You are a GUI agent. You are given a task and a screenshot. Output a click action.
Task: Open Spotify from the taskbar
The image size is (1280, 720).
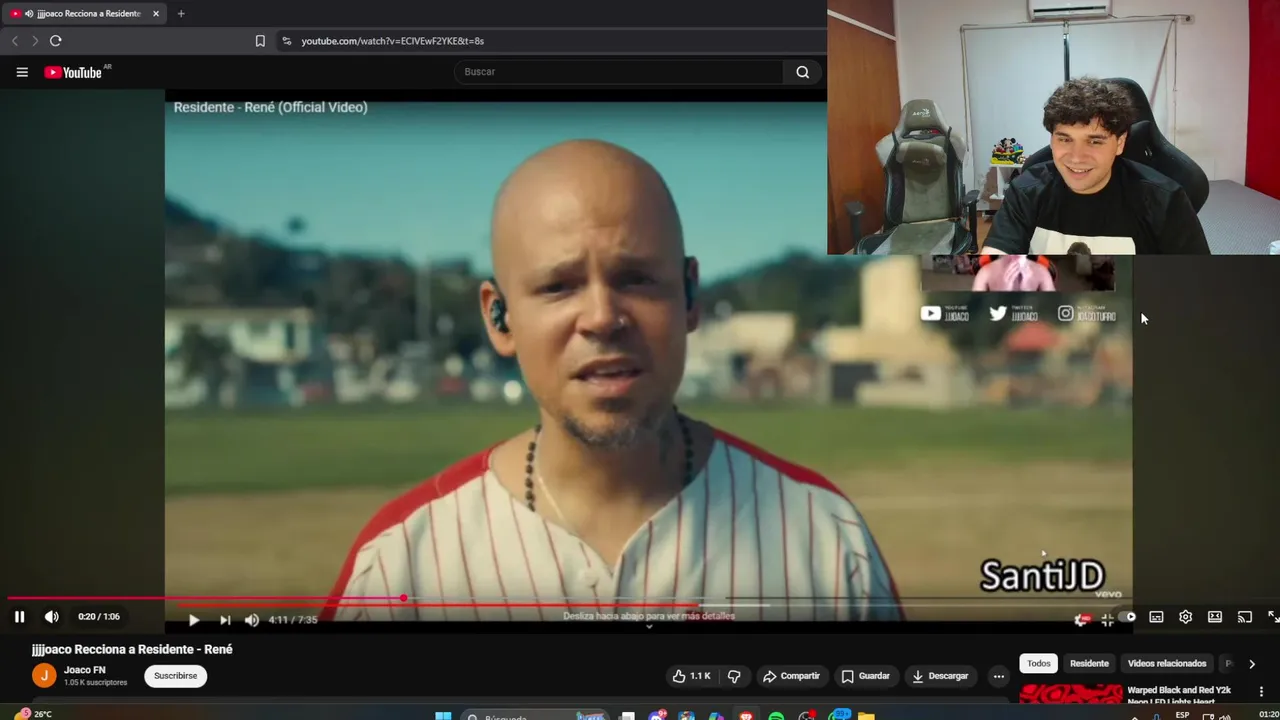coord(776,716)
